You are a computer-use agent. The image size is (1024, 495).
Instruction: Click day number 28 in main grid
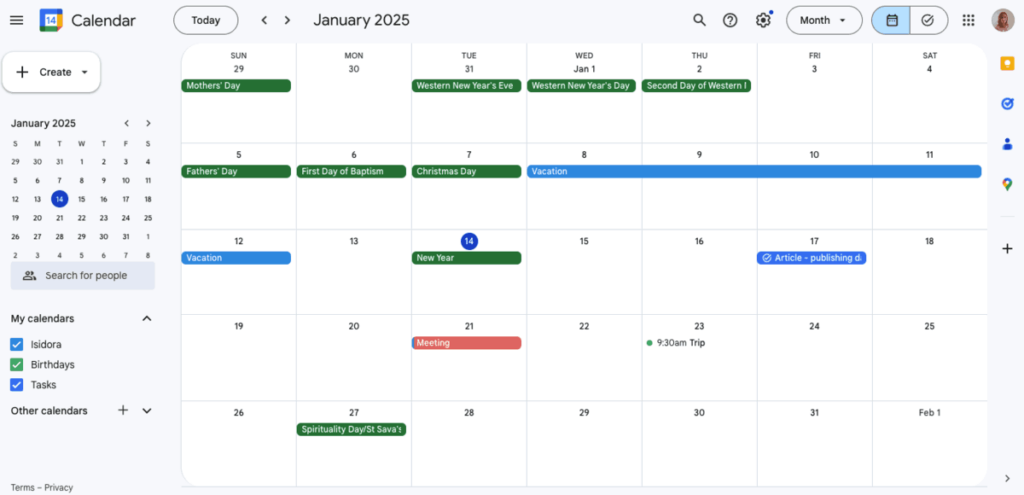469,413
